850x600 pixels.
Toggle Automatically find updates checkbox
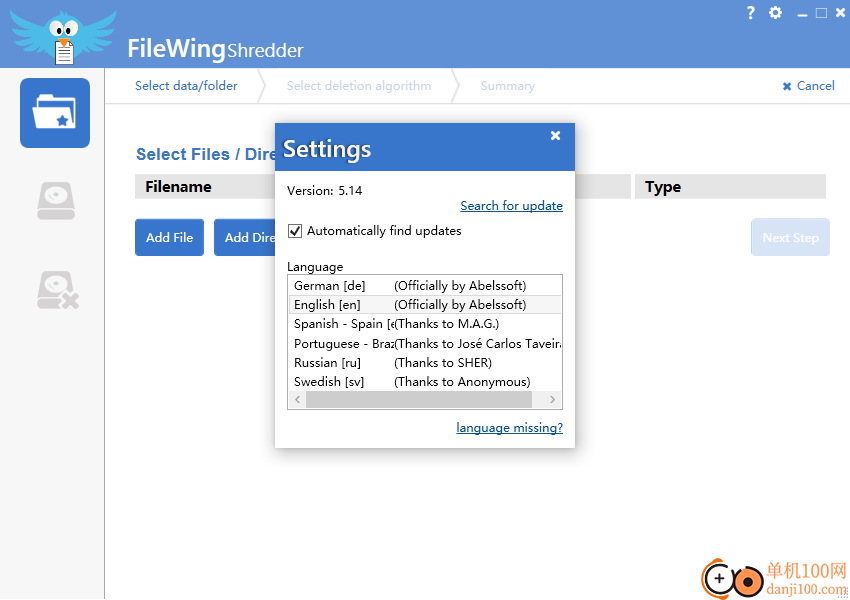tap(295, 231)
